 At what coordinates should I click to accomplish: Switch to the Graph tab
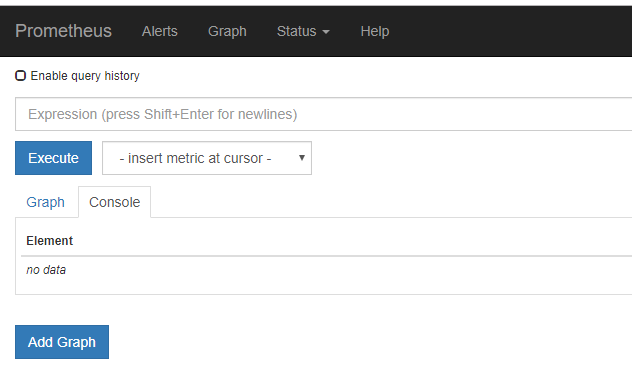pyautogui.click(x=46, y=202)
